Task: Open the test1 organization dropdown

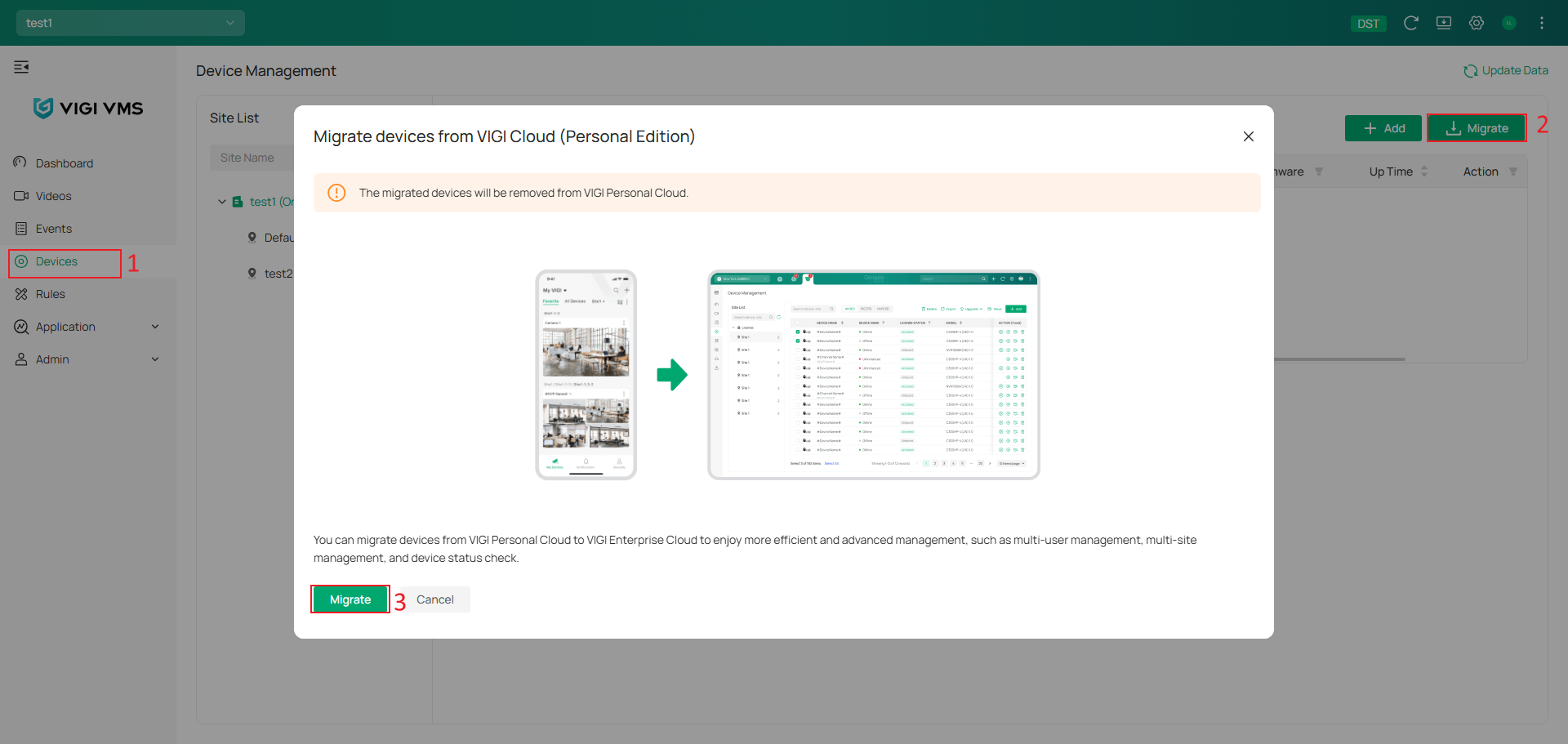Action: tap(131, 23)
